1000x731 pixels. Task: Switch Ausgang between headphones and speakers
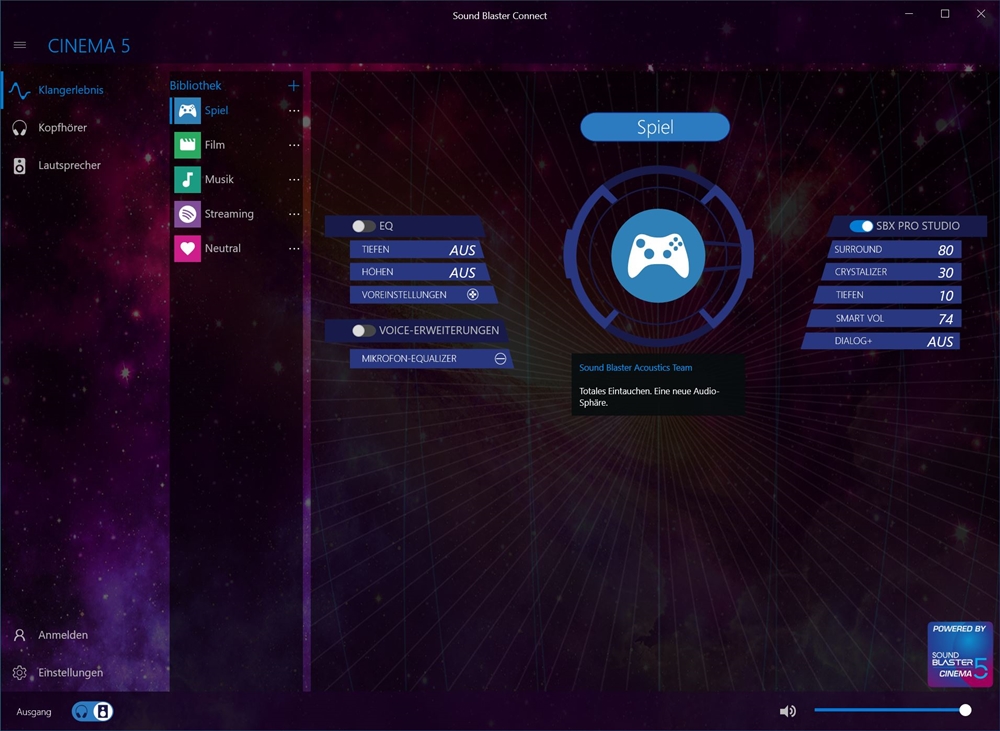[92, 711]
